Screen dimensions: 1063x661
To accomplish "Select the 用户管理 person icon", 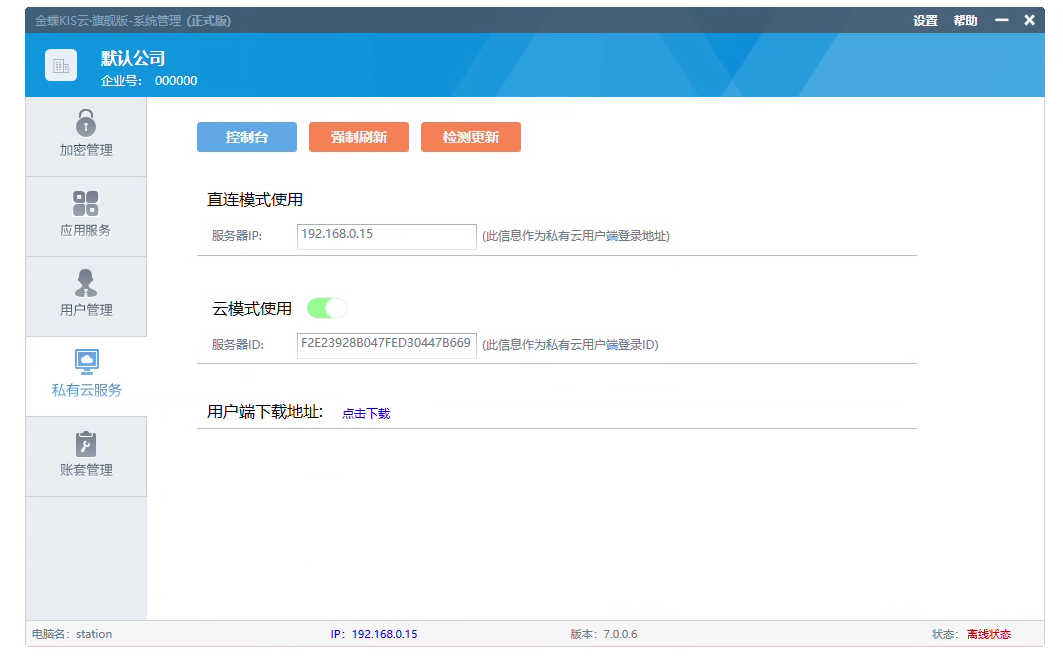I will tap(86, 283).
